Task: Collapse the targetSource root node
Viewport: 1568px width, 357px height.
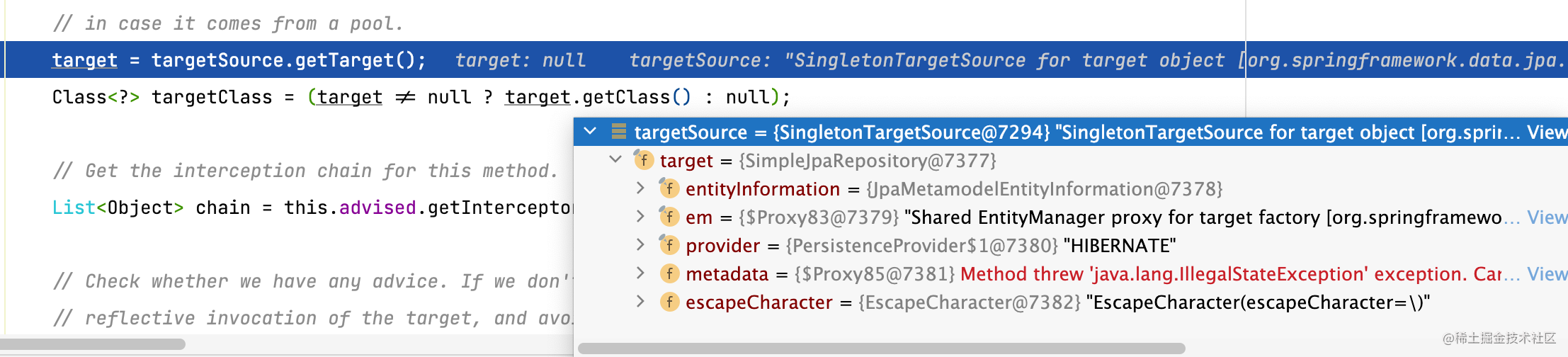Action: [590, 132]
